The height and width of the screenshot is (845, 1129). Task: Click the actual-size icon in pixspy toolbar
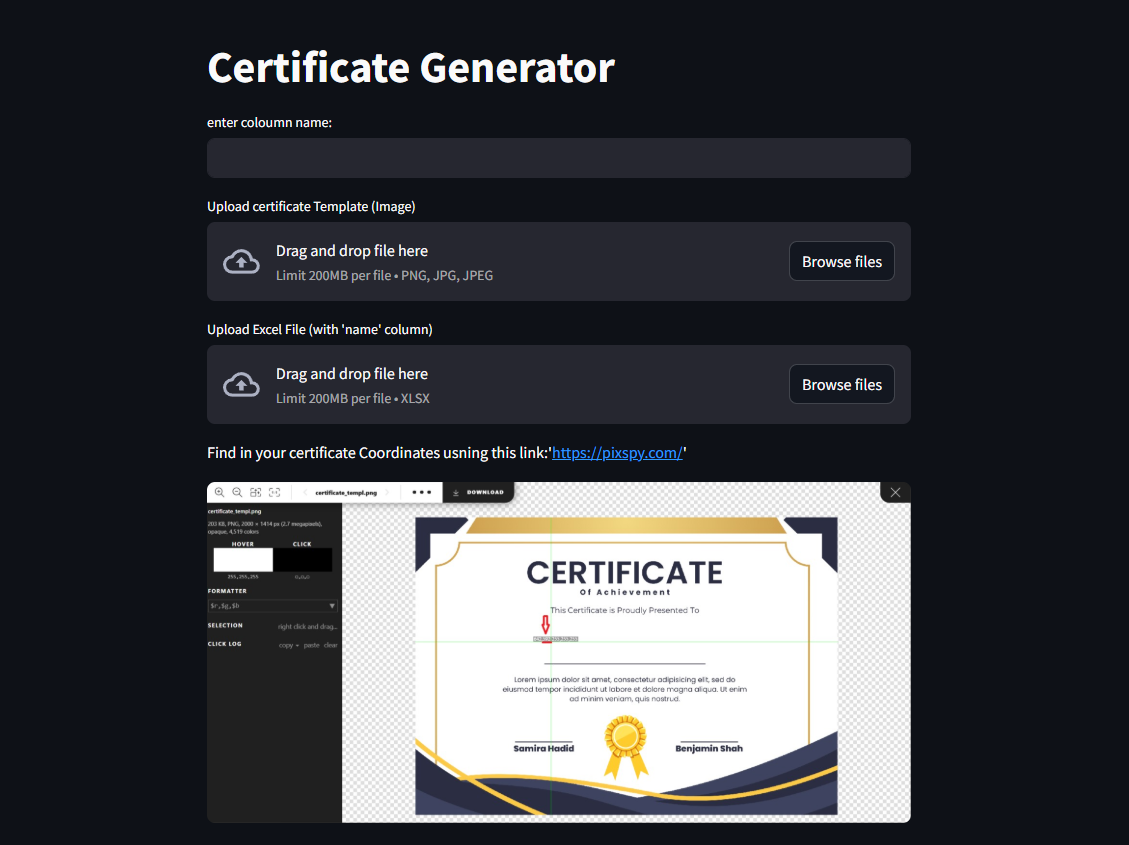[x=274, y=492]
